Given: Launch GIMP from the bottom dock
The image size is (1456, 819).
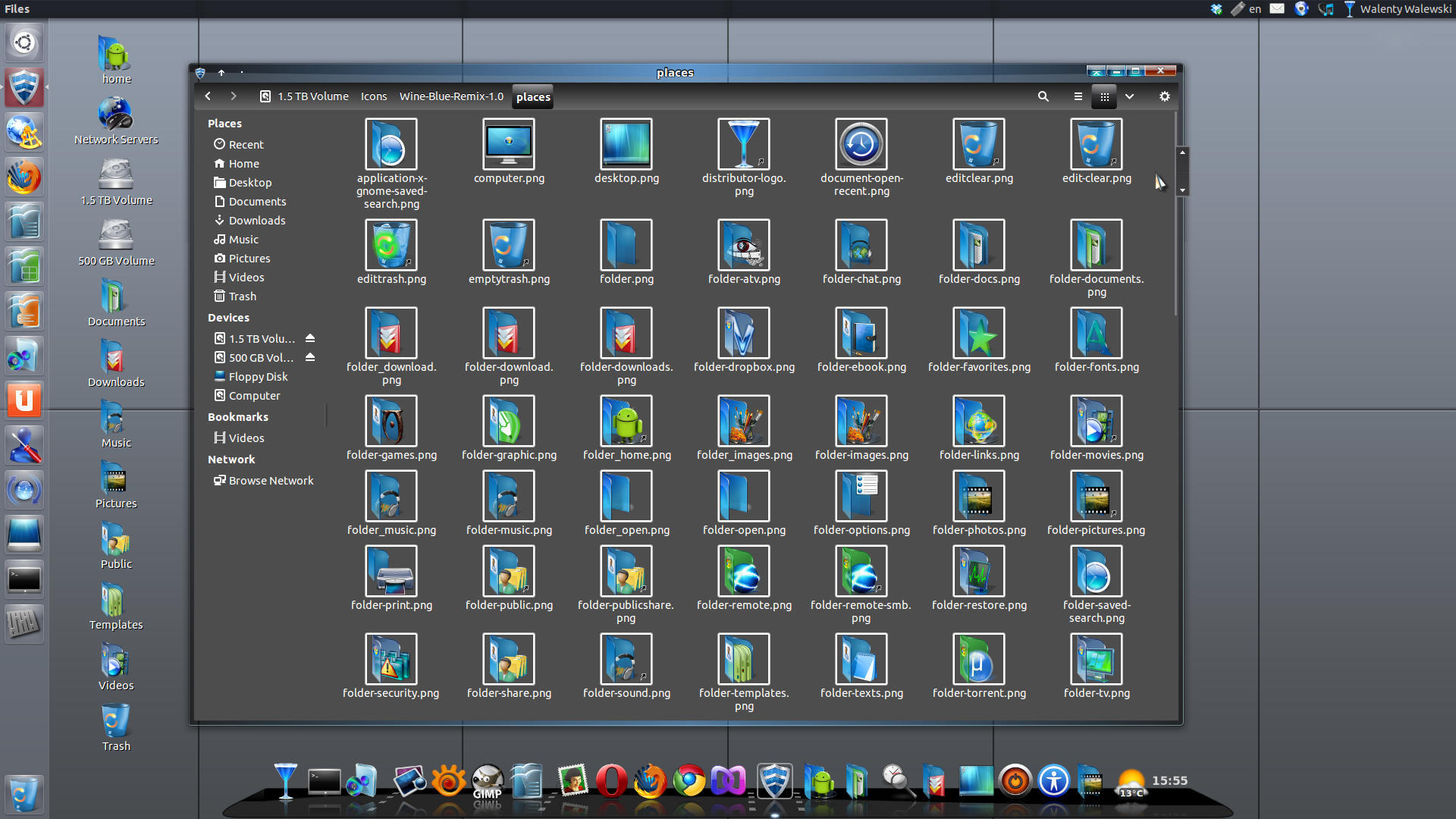Looking at the screenshot, I should click(x=487, y=781).
